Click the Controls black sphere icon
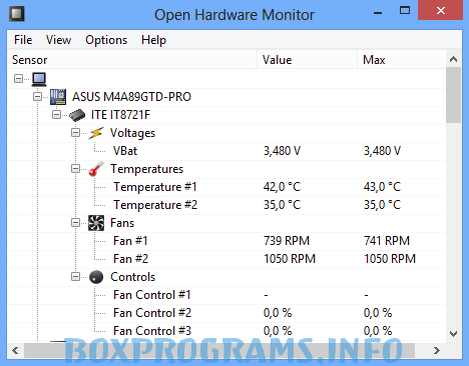The image size is (469, 366). pos(96,277)
